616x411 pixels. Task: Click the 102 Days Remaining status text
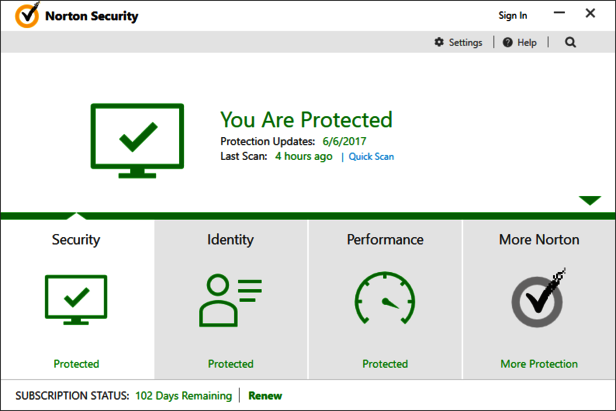[183, 396]
